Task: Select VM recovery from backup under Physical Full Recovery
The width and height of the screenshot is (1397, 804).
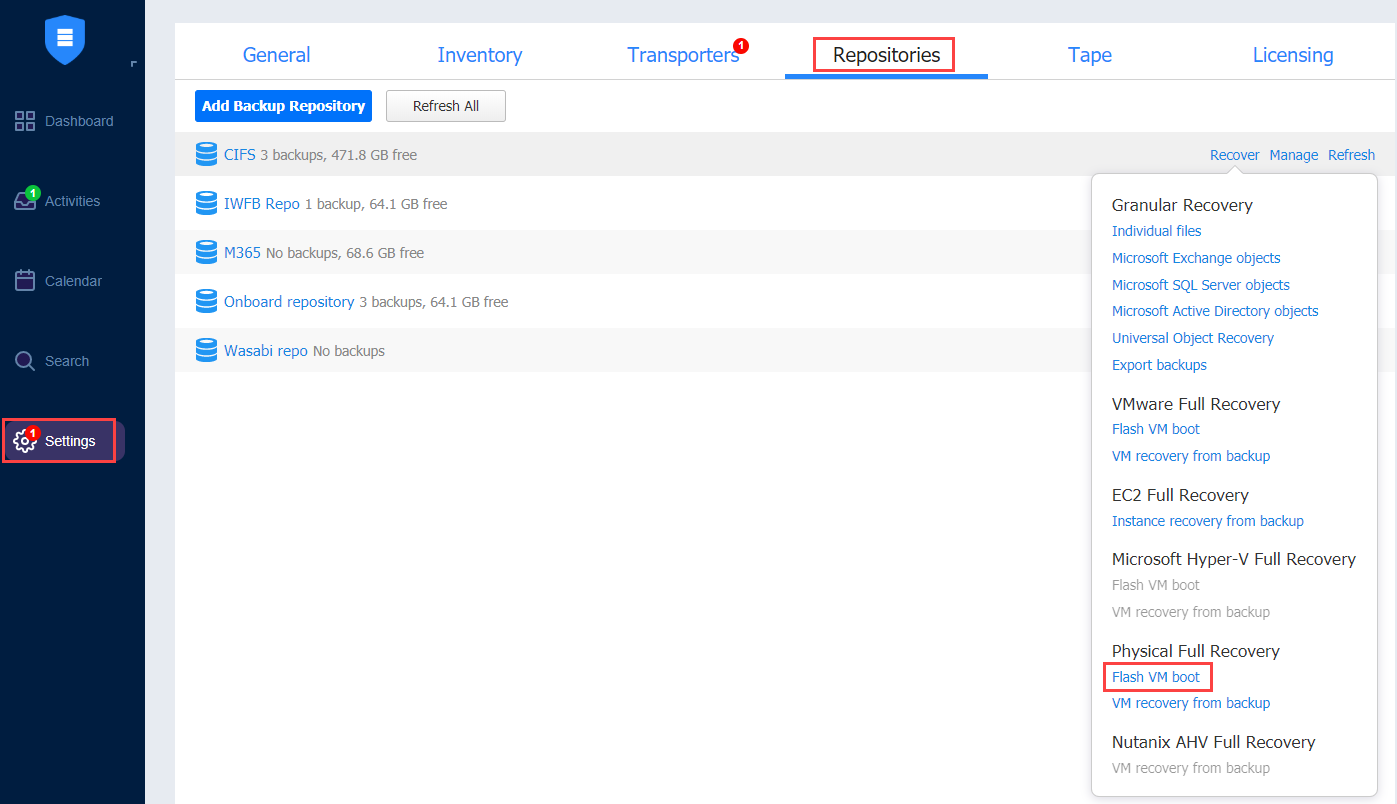Action: click(1191, 703)
